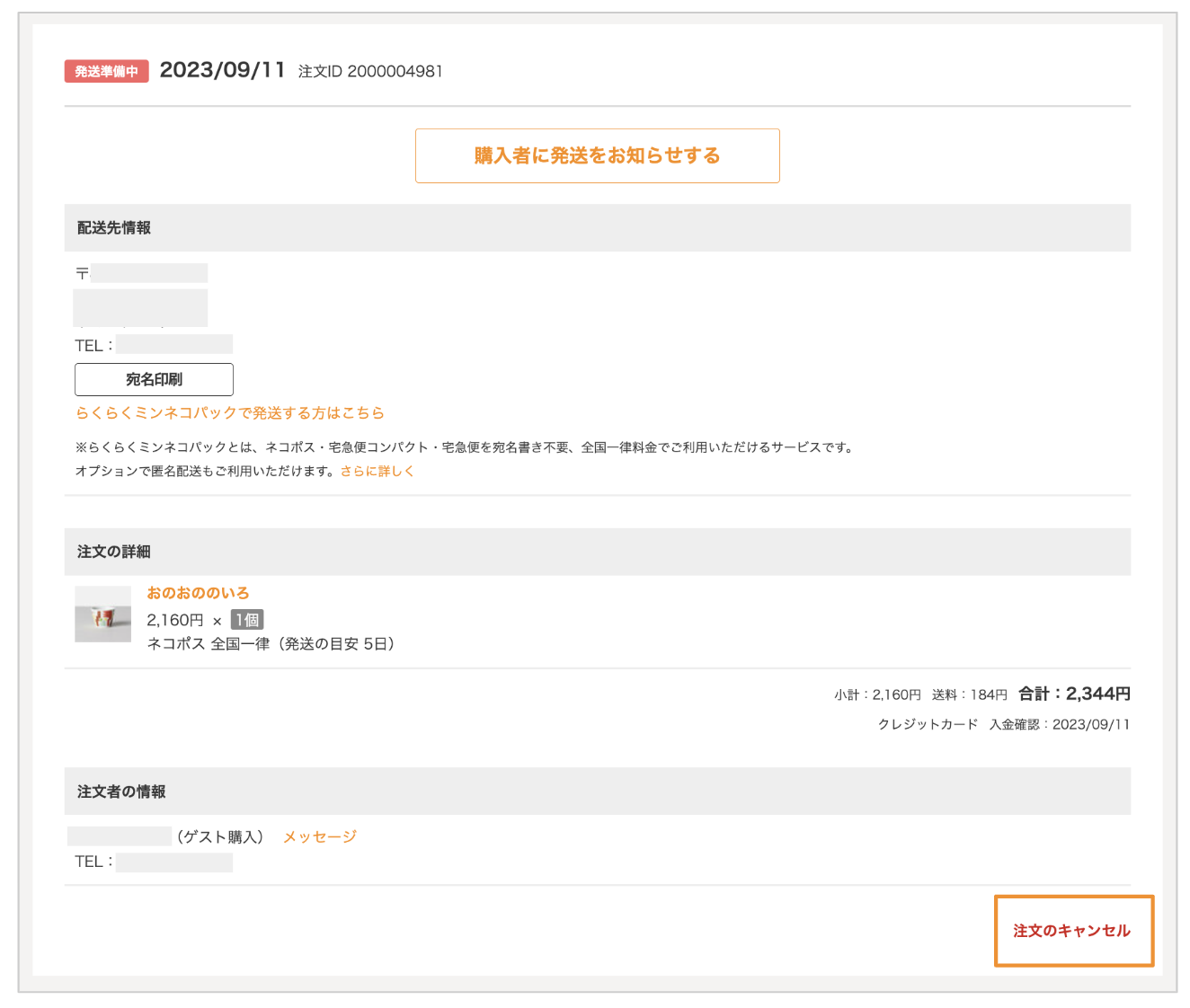Click the order date 2023/09/11 heading
This screenshot has height=1008, width=1190.
tap(222, 70)
